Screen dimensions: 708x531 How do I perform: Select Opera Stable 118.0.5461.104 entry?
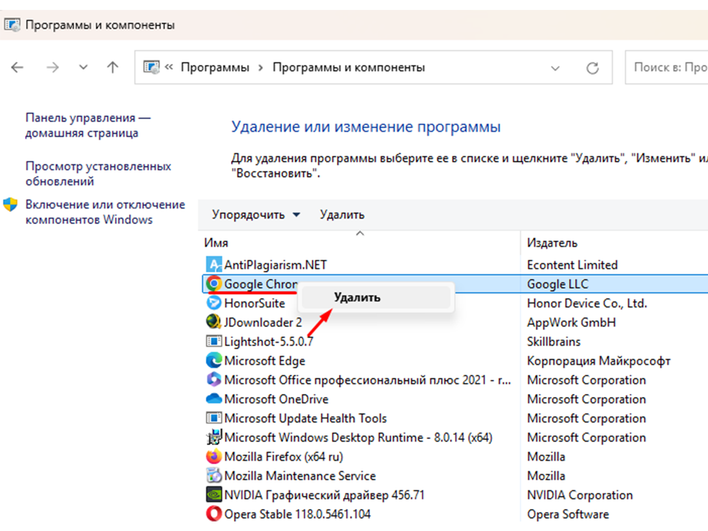tap(297, 514)
